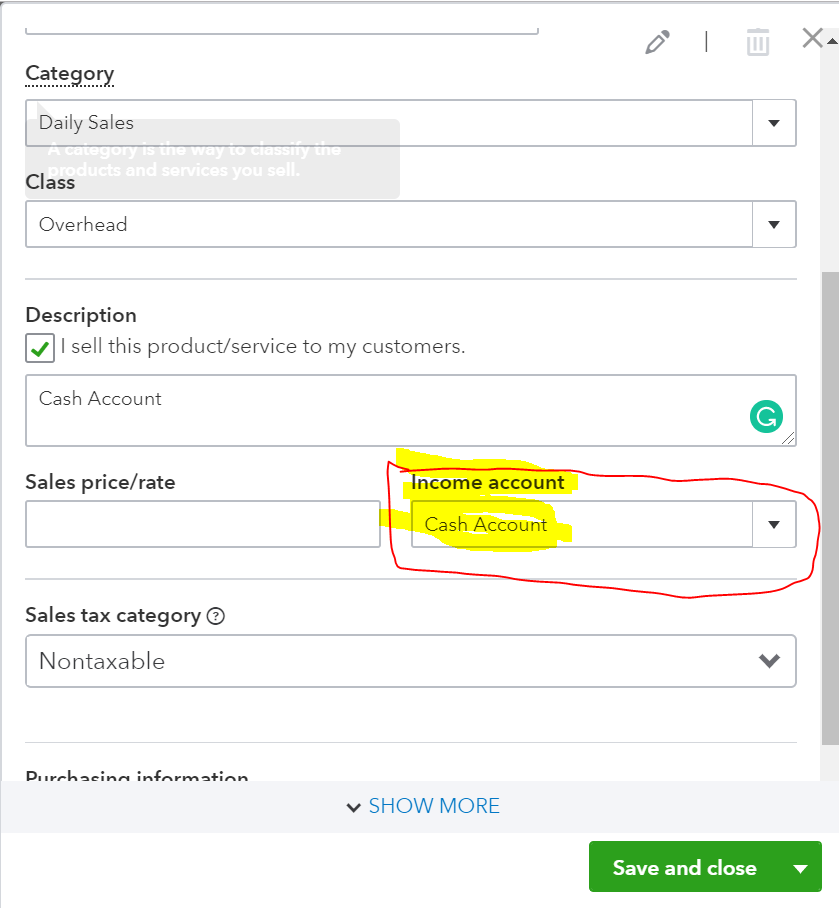Image resolution: width=839 pixels, height=908 pixels.
Task: Open the Class dropdown arrow
Action: [774, 224]
